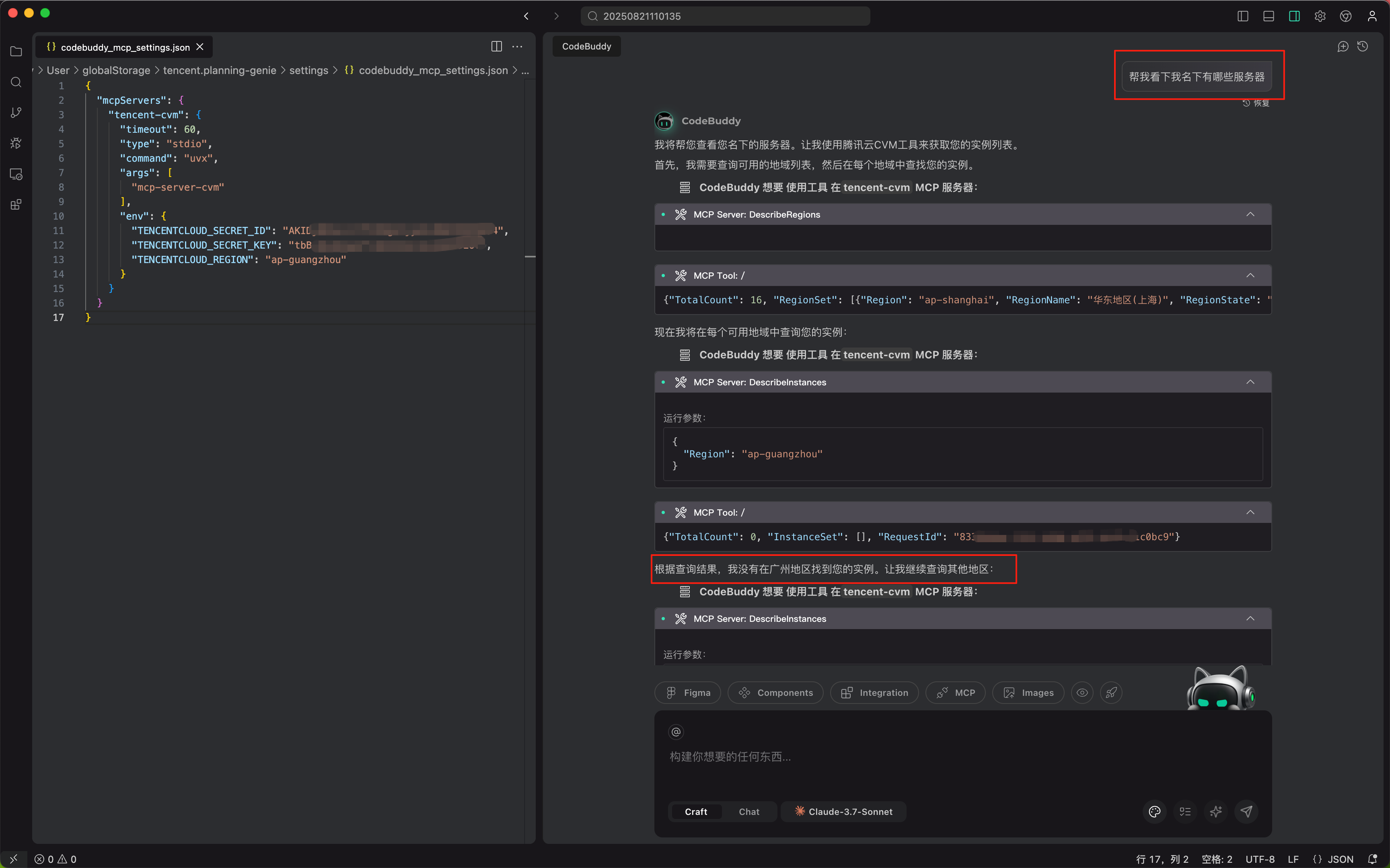Open the Remote Explorer icon in sidebar
The image size is (1390, 868).
16,174
